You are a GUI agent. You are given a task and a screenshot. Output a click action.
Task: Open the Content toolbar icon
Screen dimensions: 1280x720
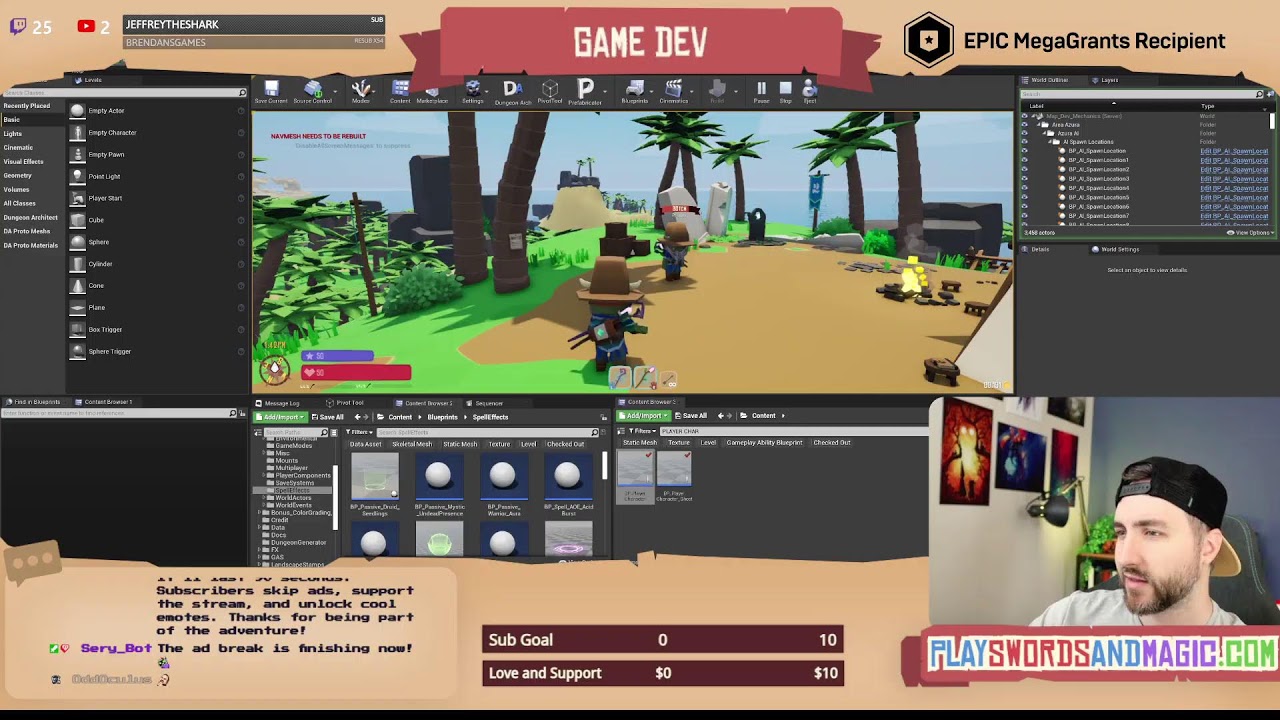click(x=400, y=92)
